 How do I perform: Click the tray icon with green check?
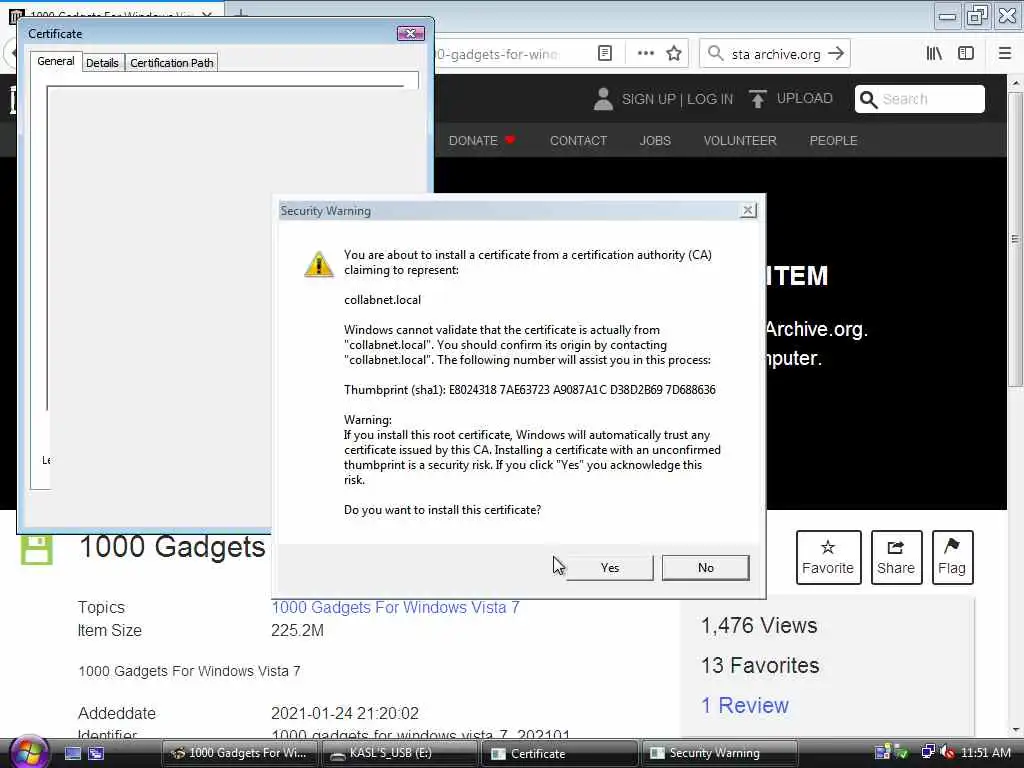tap(901, 752)
